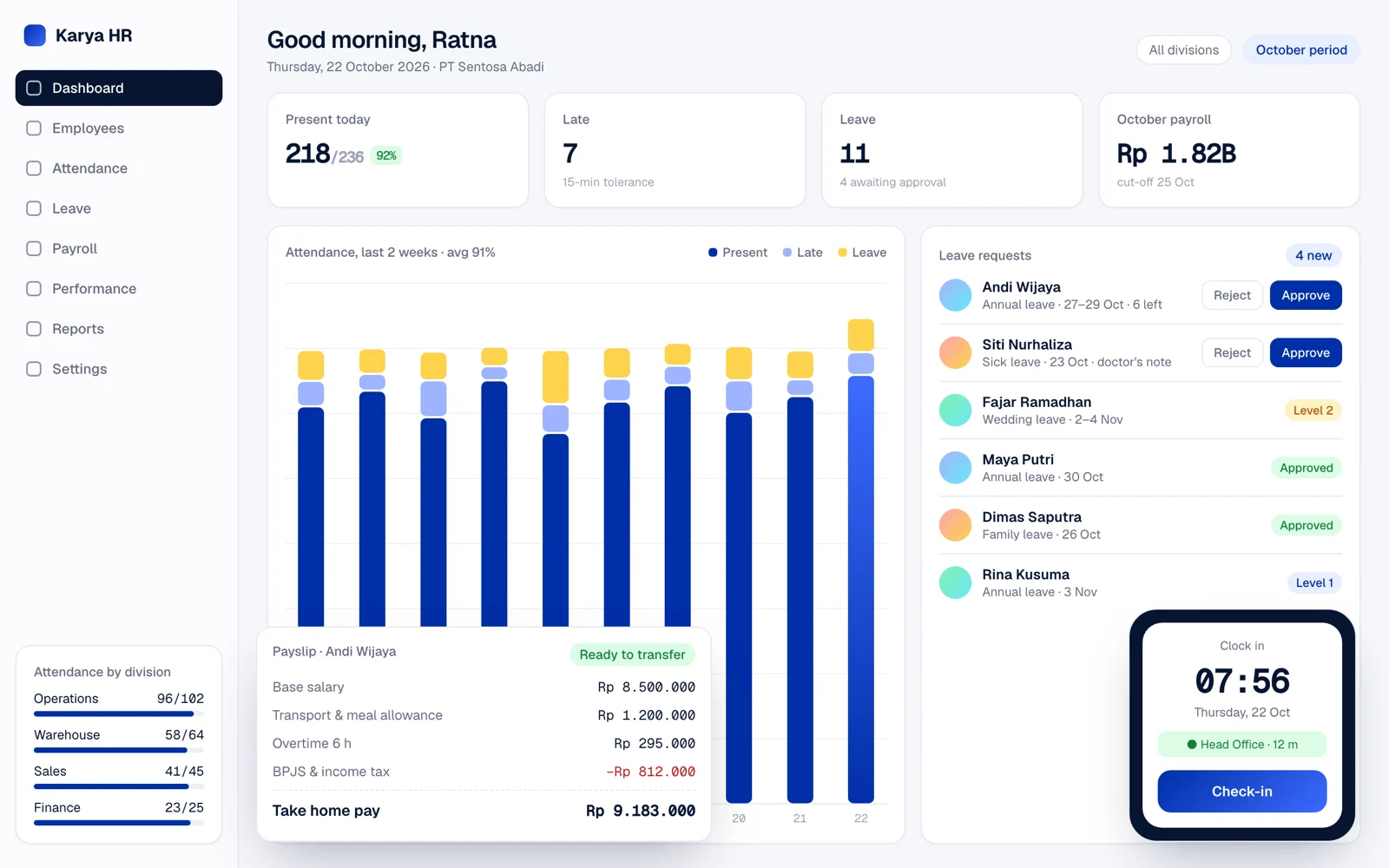
Task: Navigate to the Payroll label
Action: 75,248
